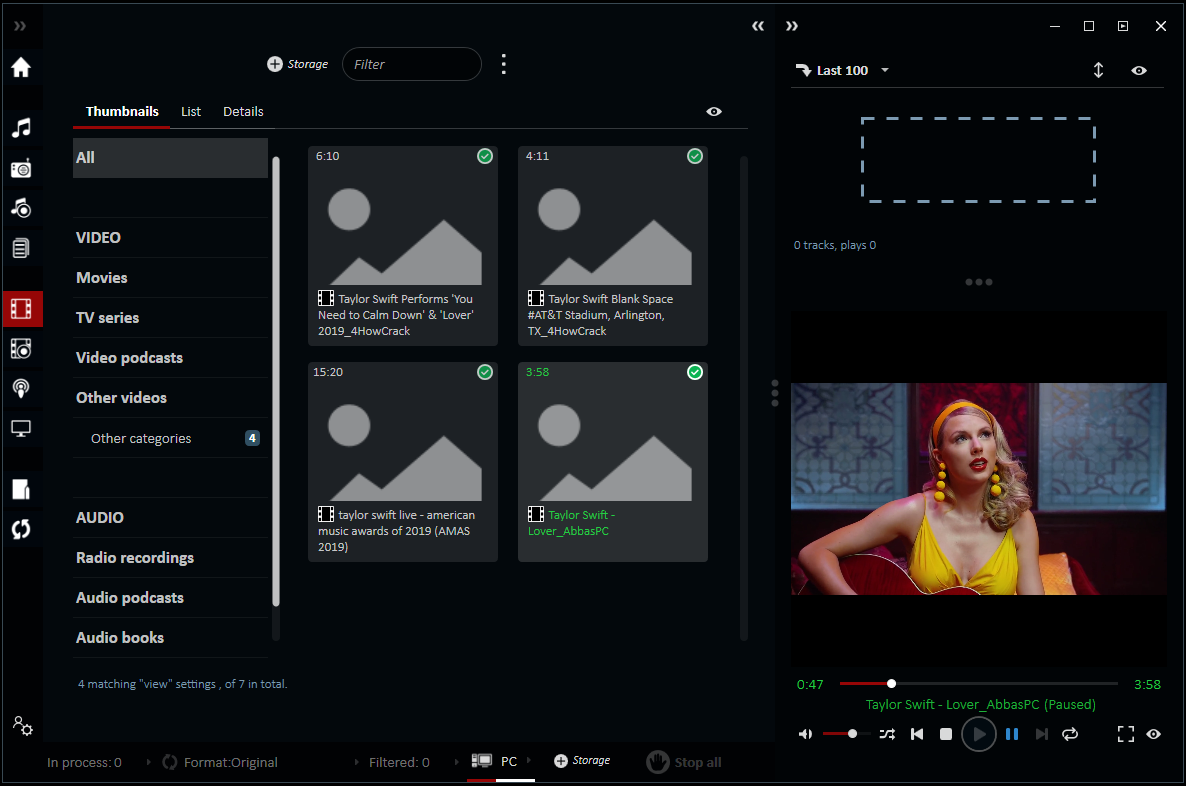Open the Music section in the sidebar
1186x786 pixels.
tap(21, 127)
